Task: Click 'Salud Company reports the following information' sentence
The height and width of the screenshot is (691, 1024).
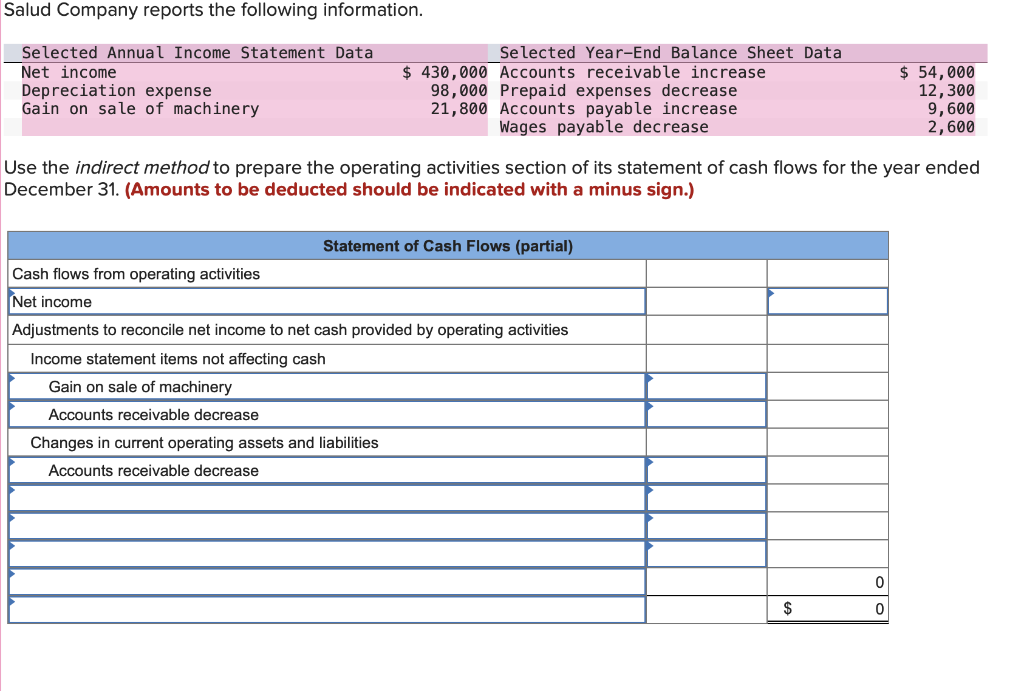Action: (214, 10)
